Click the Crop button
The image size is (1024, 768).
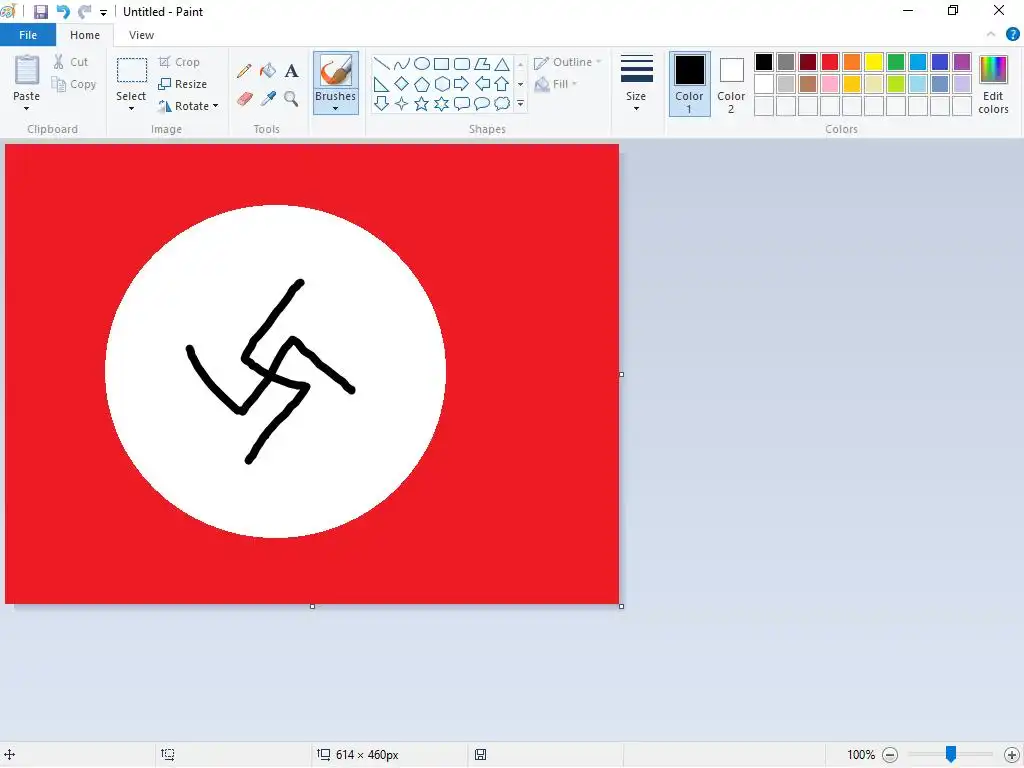179,62
